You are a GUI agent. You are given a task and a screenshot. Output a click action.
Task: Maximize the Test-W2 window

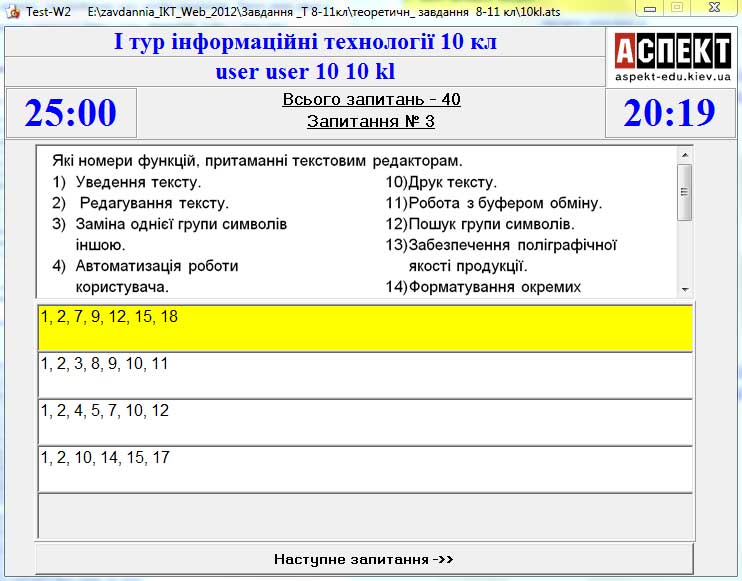[677, 9]
